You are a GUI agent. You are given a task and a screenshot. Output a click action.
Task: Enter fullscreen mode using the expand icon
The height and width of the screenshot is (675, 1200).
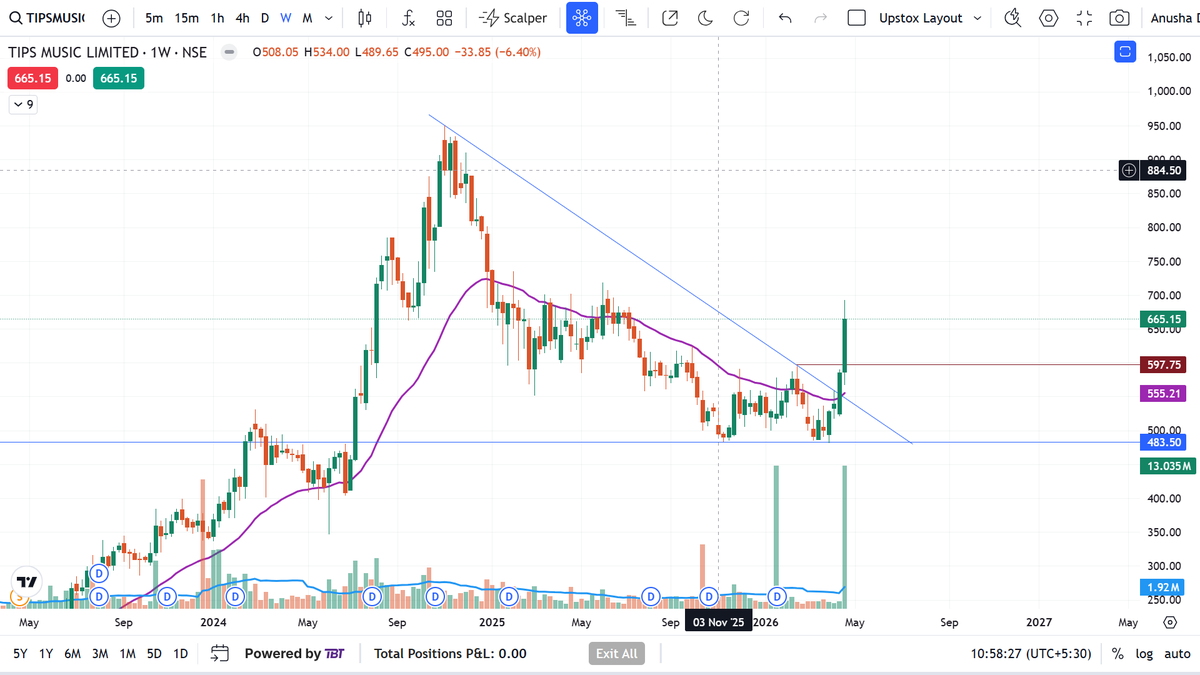coord(1083,17)
